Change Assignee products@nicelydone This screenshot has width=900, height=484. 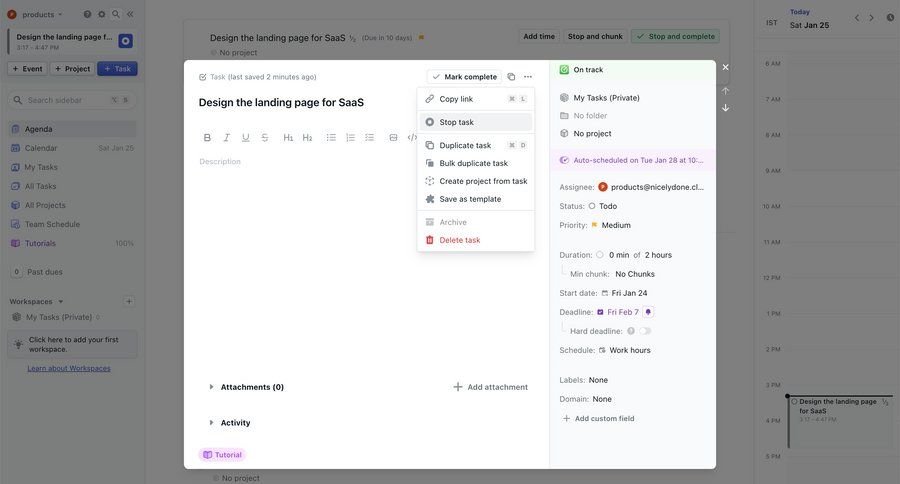[651, 187]
